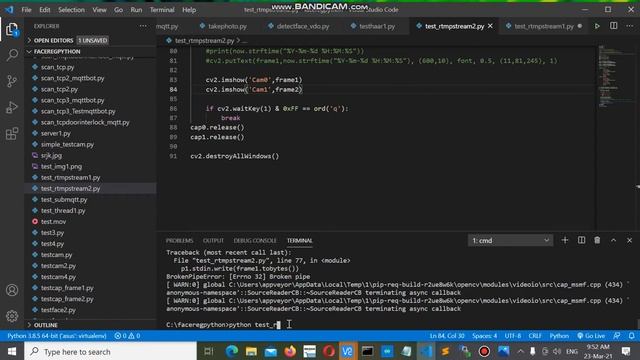Image resolution: width=640 pixels, height=360 pixels.
Task: Click the Windows search box
Action: pos(110,351)
